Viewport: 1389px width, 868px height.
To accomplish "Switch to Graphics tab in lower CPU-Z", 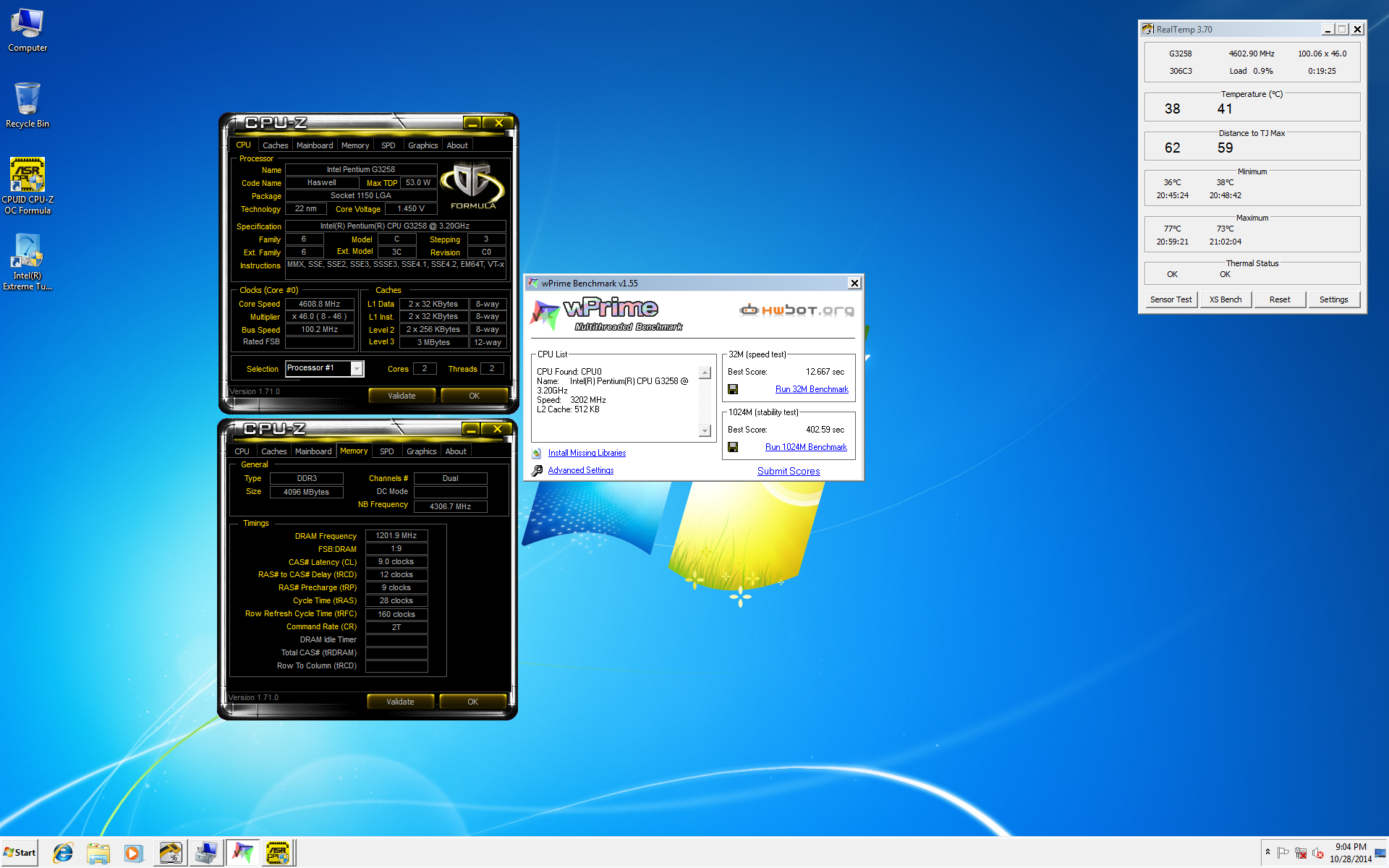I will point(421,451).
